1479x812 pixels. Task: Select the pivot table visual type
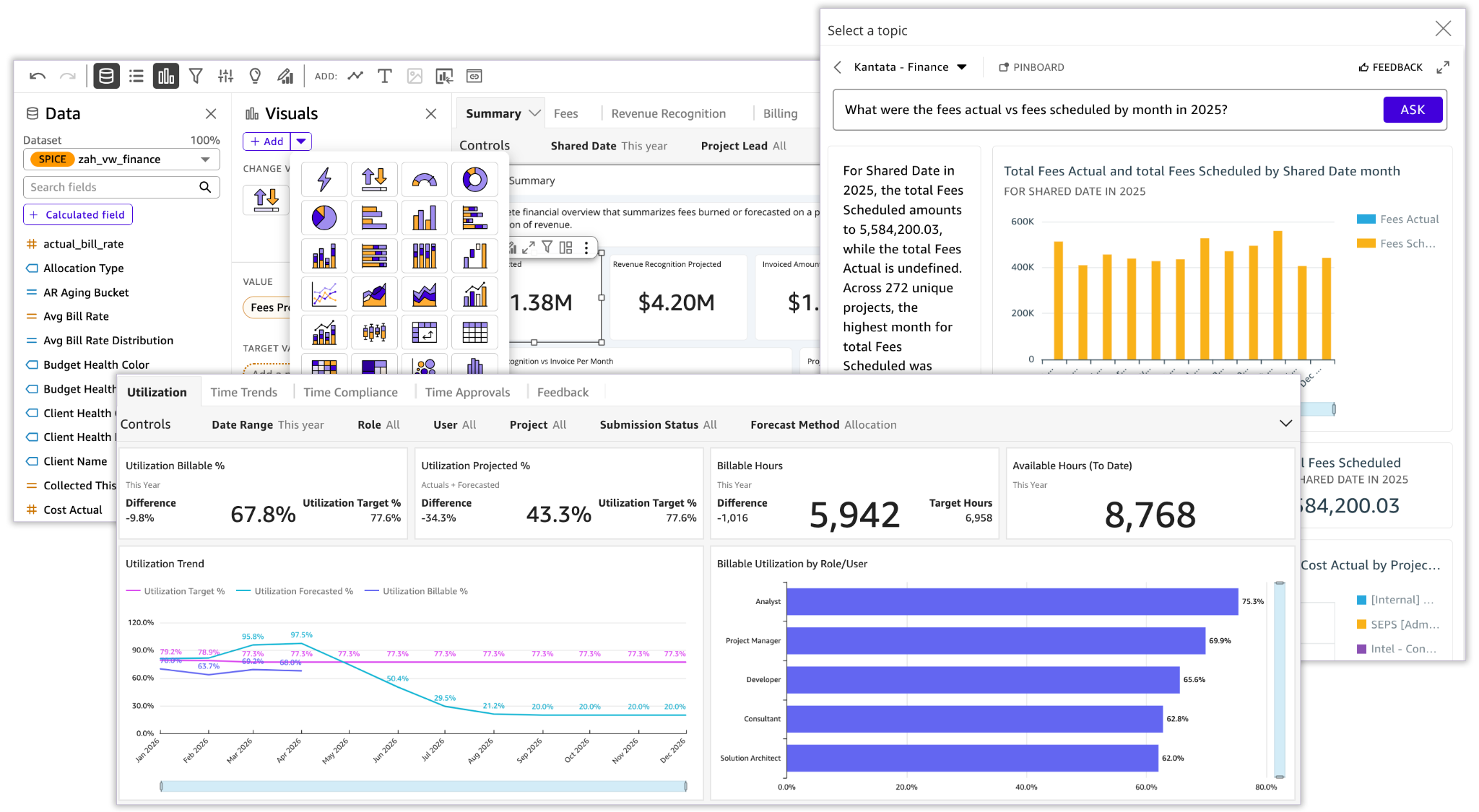pos(425,332)
